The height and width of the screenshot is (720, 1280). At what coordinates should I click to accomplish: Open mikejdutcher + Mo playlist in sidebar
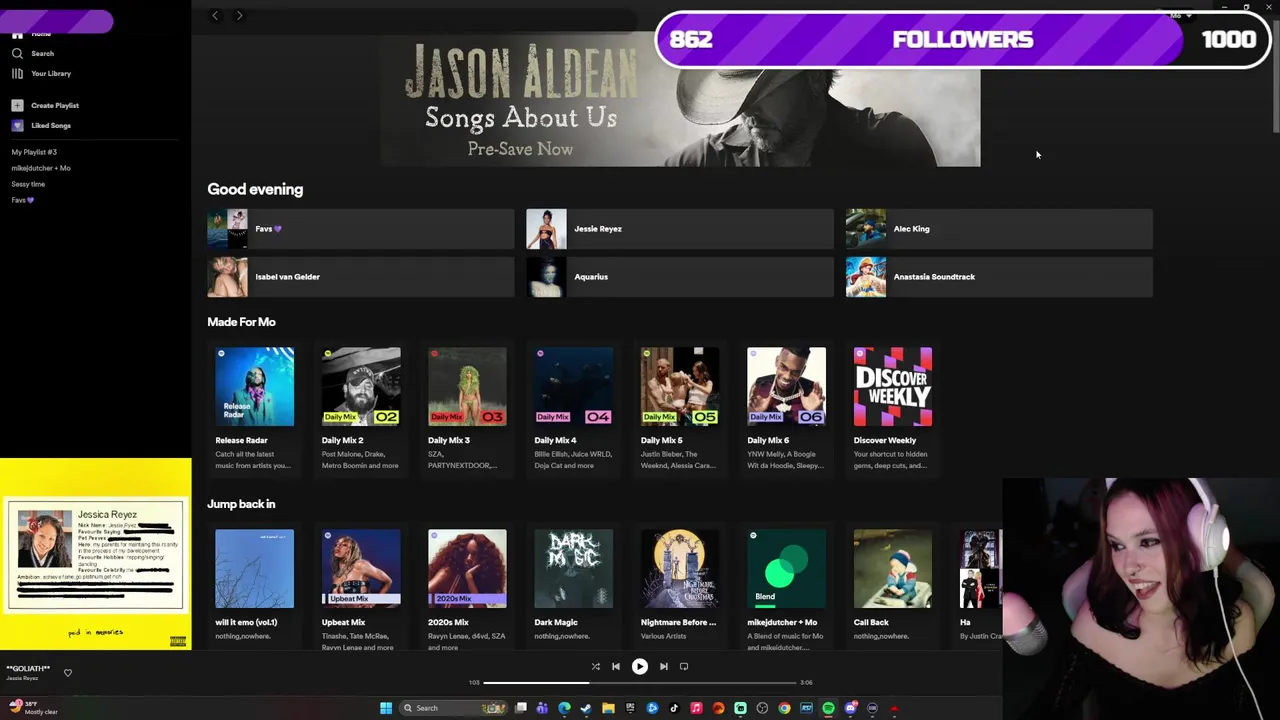click(41, 168)
